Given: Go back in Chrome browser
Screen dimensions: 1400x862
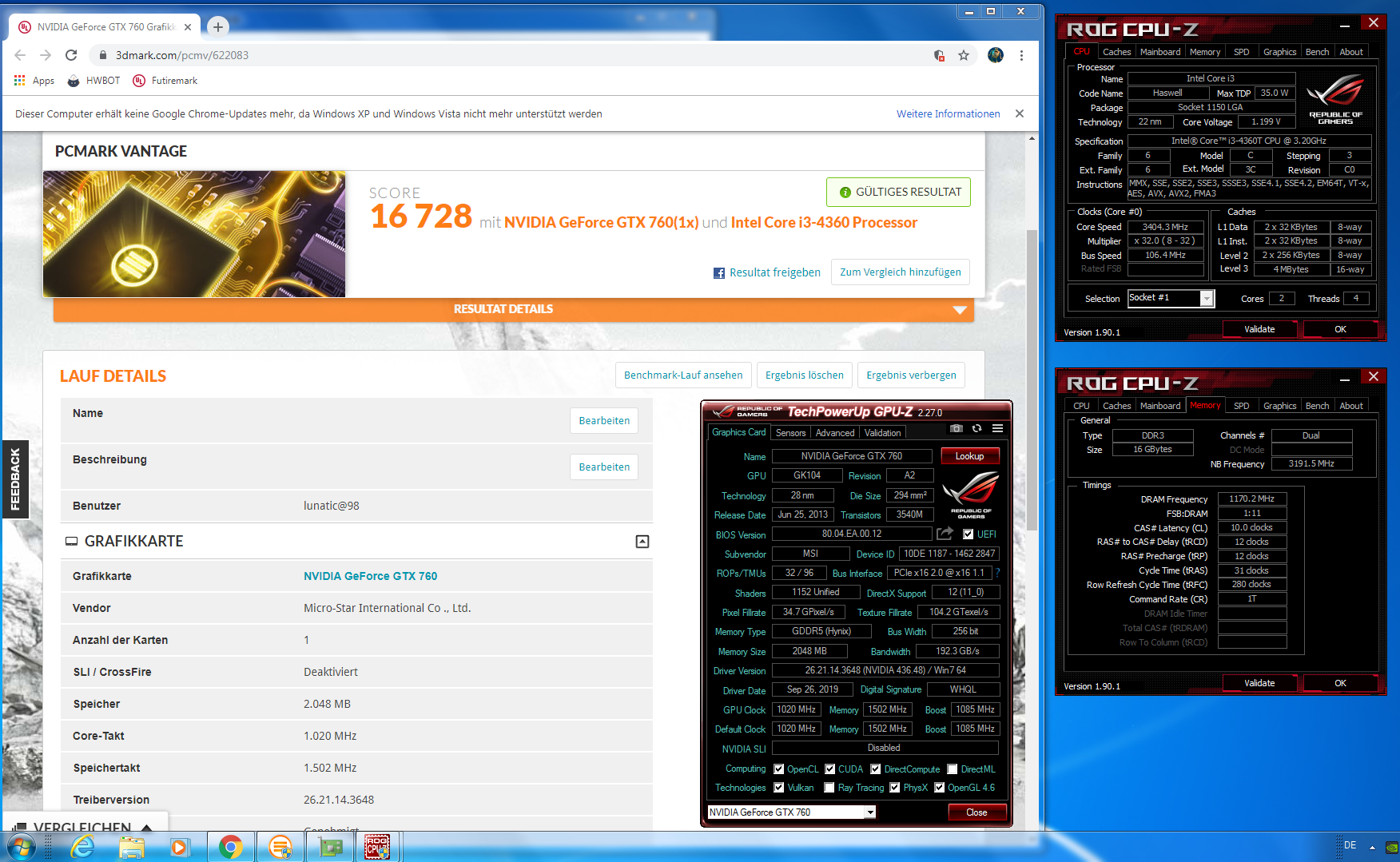Looking at the screenshot, I should point(20,55).
